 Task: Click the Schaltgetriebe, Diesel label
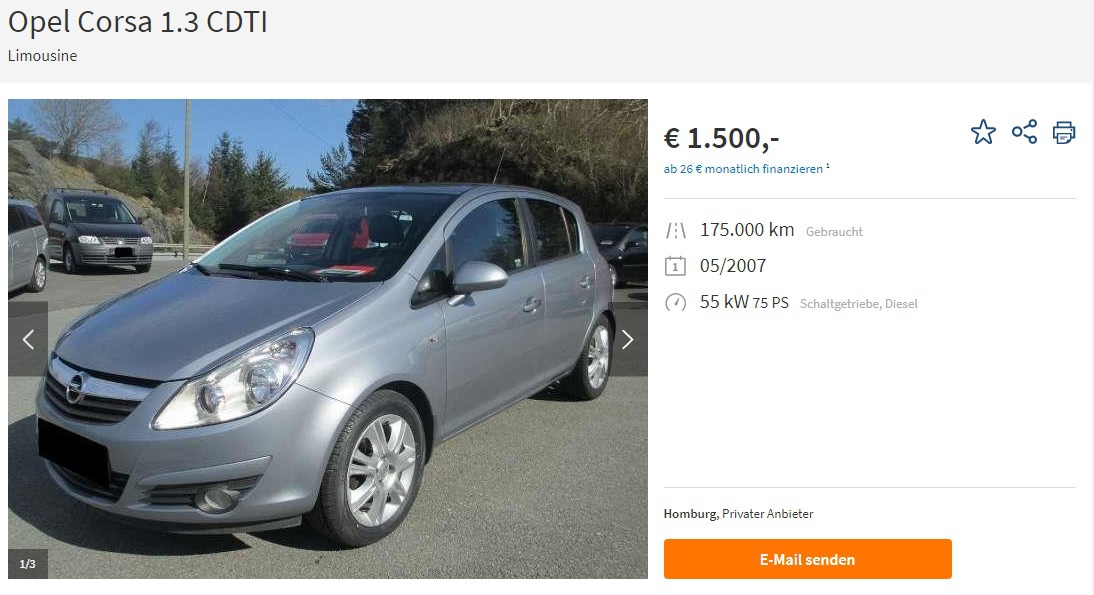[858, 303]
